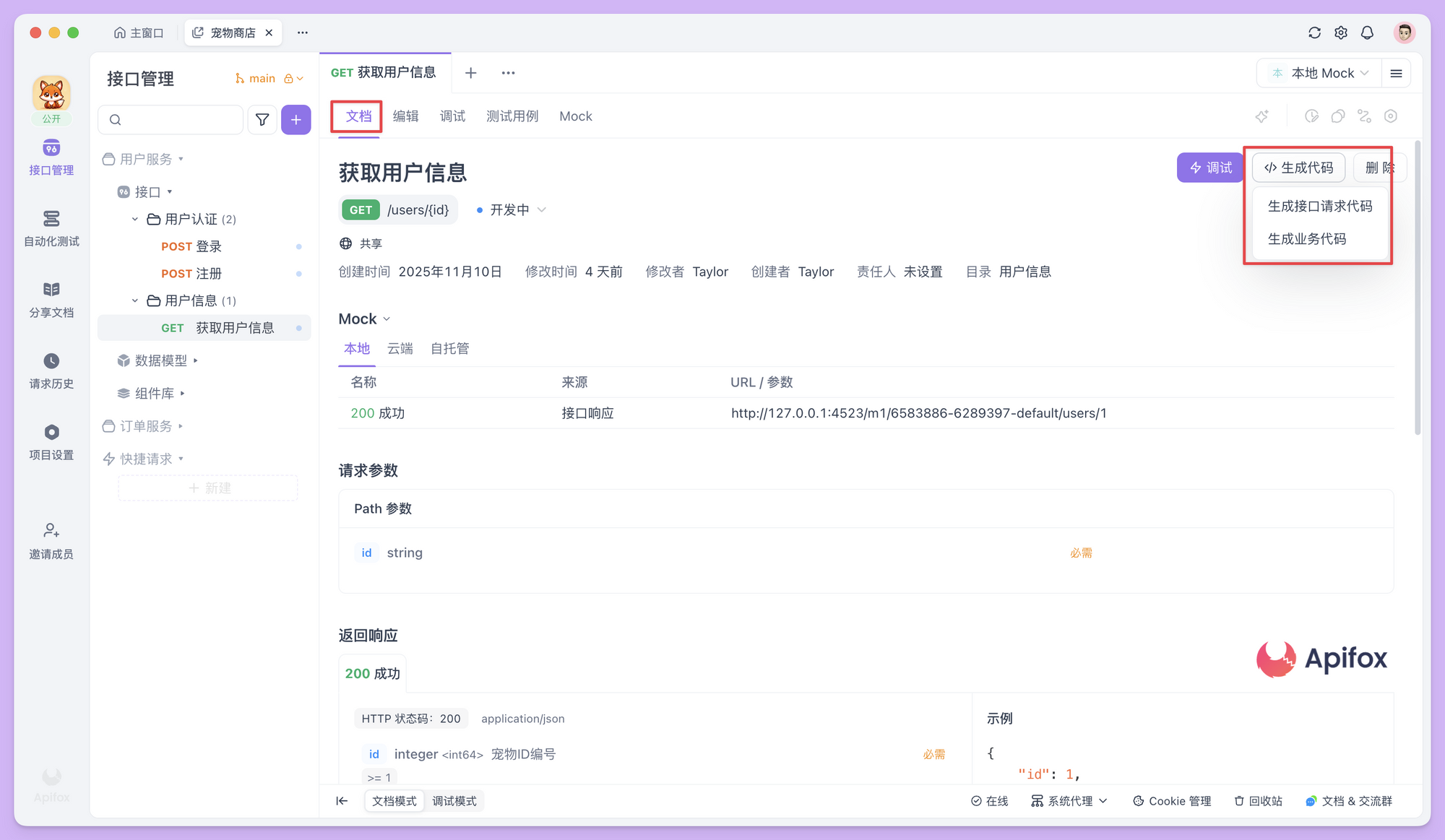Image resolution: width=1445 pixels, height=840 pixels.
Task: Click the AI sparkle icon in toolbar
Action: [1262, 116]
